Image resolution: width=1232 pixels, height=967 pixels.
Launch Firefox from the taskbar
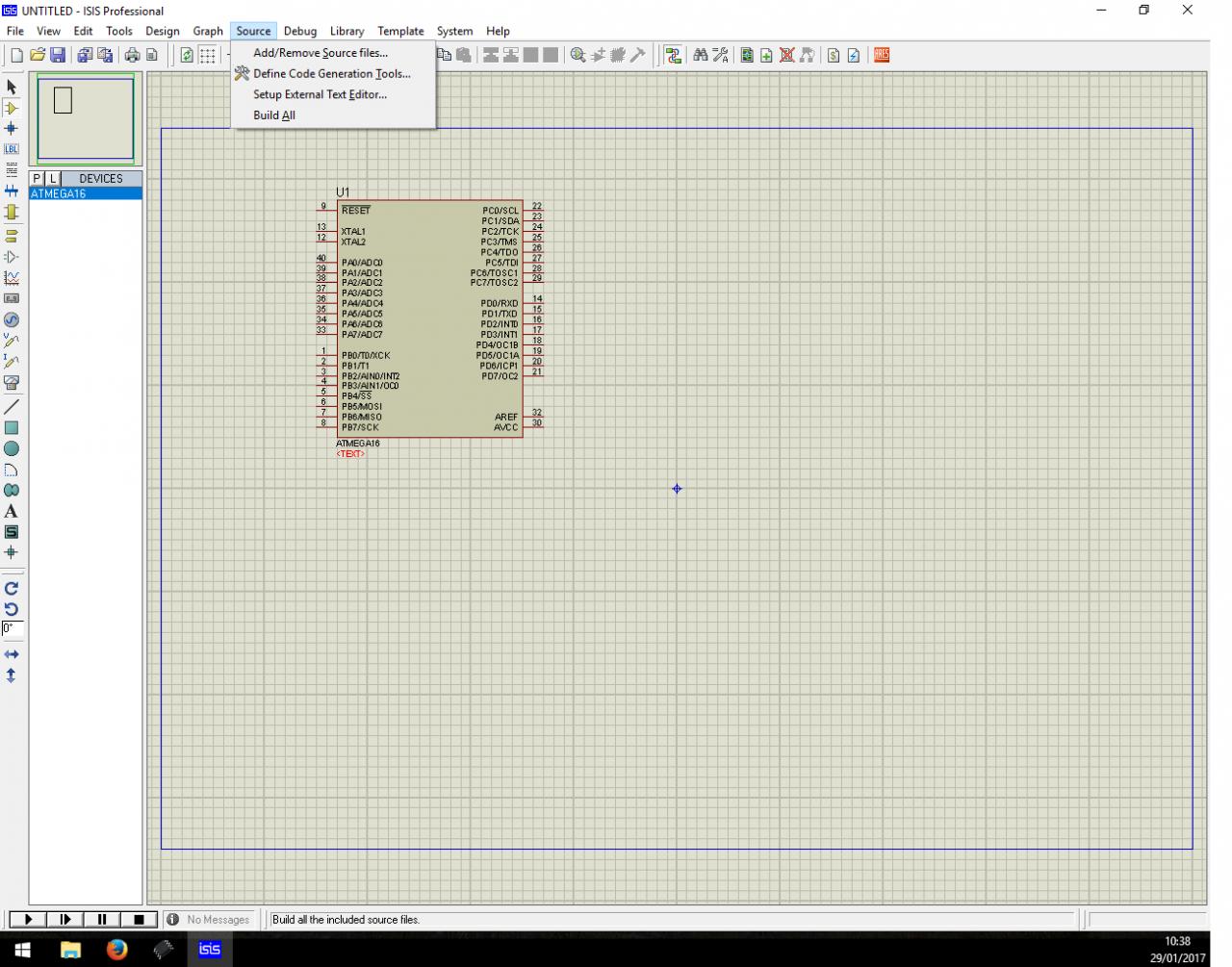117,950
